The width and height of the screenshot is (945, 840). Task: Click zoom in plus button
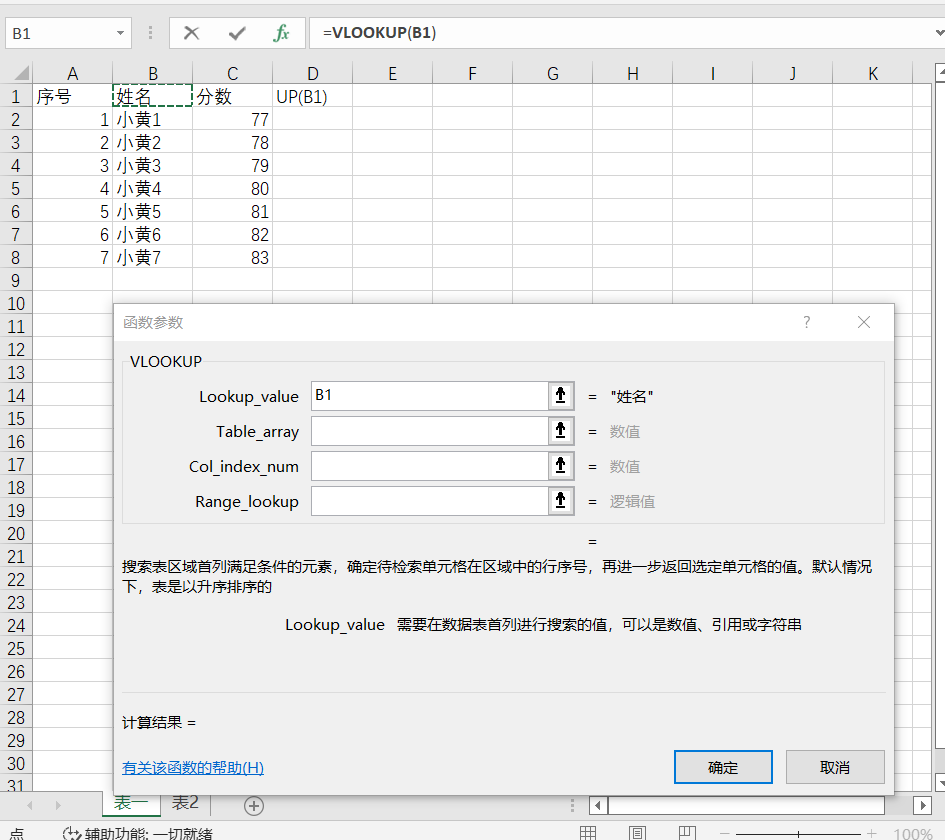[x=871, y=834]
